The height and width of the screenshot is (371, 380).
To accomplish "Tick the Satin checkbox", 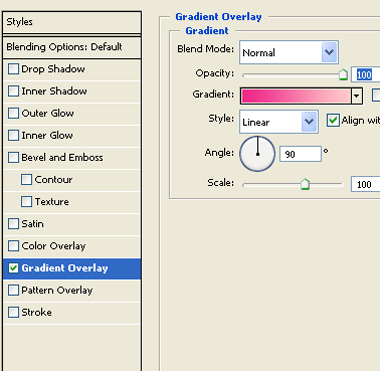I will tap(13, 224).
